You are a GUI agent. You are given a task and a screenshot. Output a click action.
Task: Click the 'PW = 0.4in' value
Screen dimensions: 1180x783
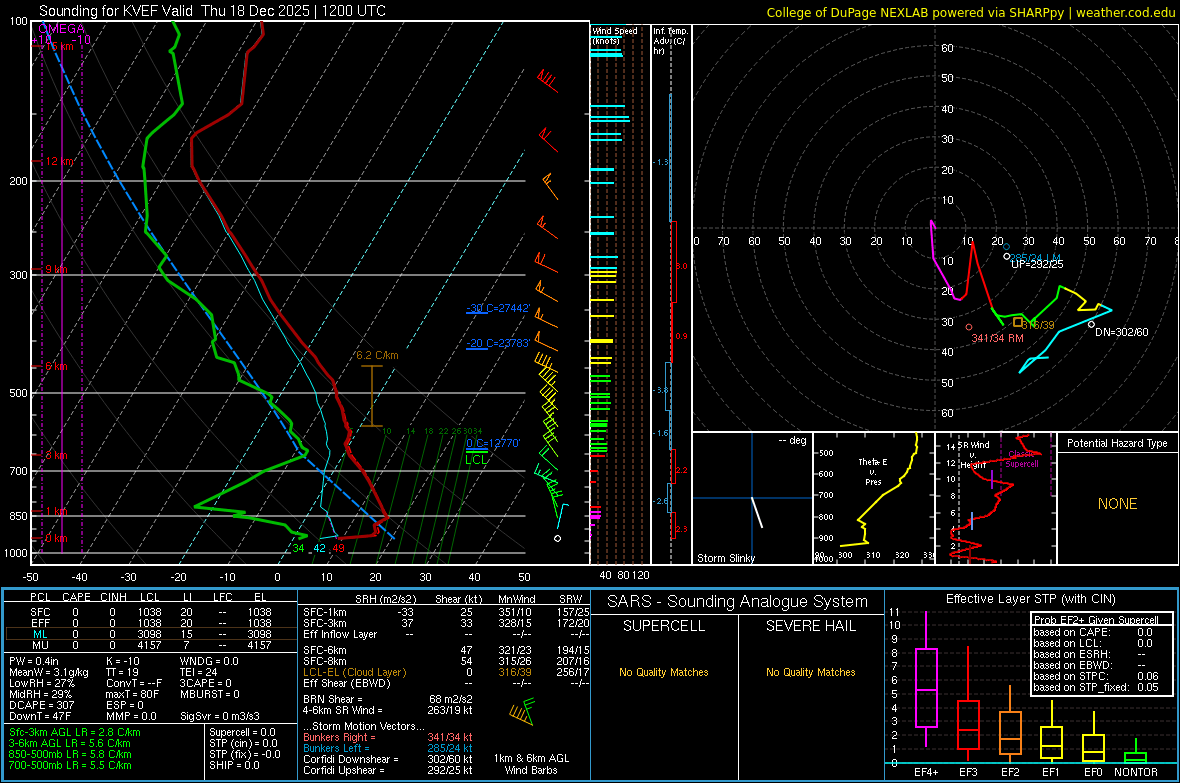tap(34, 661)
